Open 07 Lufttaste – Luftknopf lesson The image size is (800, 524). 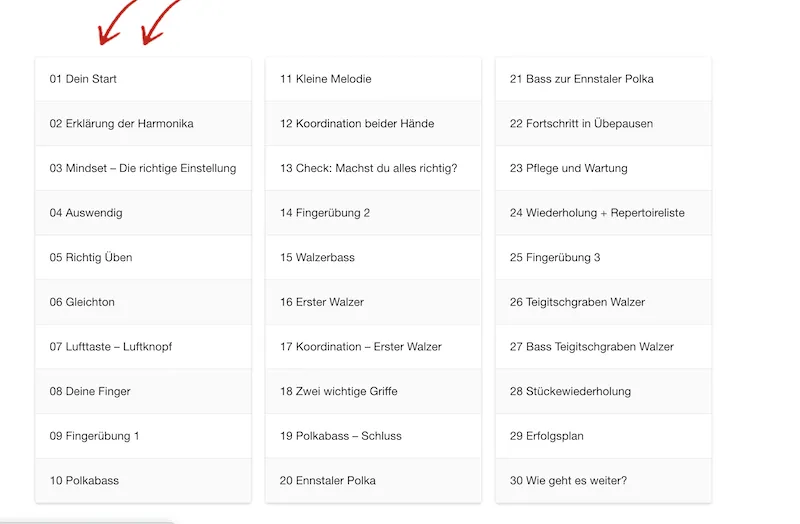click(x=143, y=347)
